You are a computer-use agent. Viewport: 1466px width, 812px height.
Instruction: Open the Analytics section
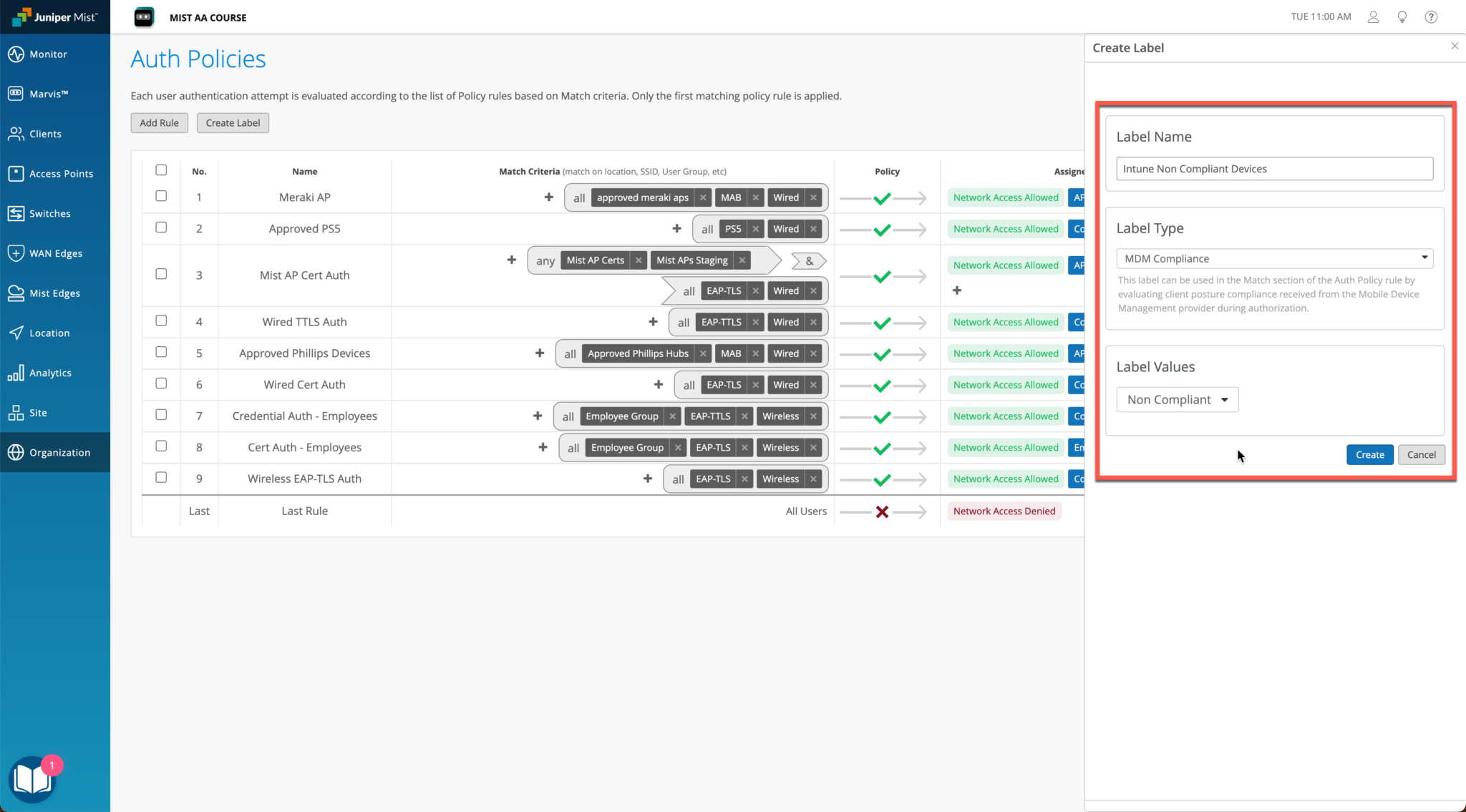[51, 372]
